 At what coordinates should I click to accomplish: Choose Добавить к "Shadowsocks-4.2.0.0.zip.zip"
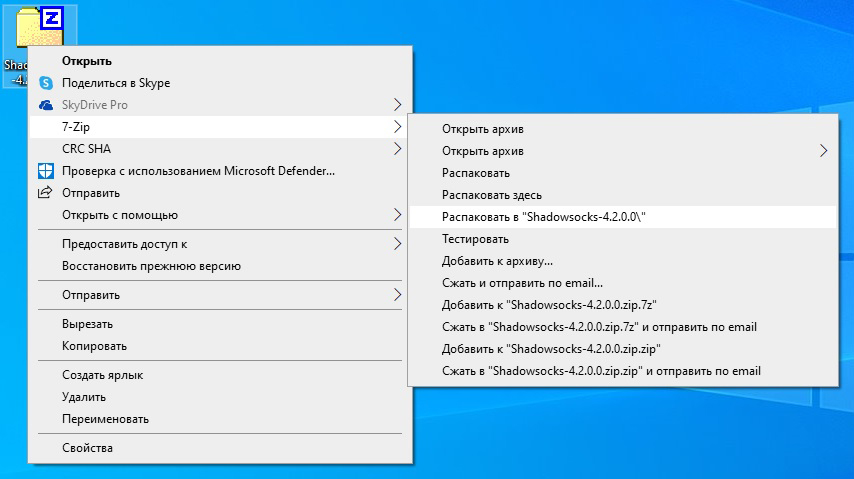pyautogui.click(x=623, y=349)
